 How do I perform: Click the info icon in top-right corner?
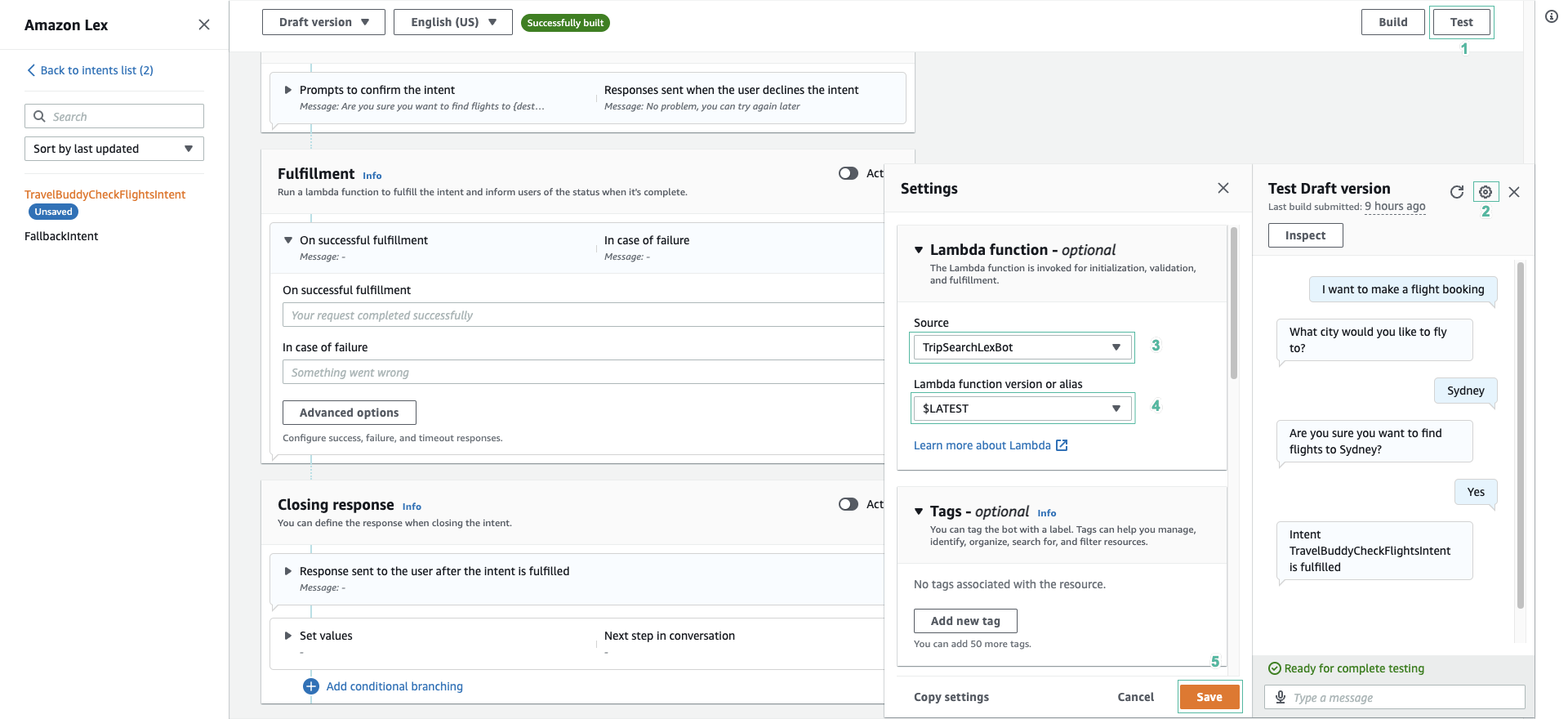point(1551,16)
